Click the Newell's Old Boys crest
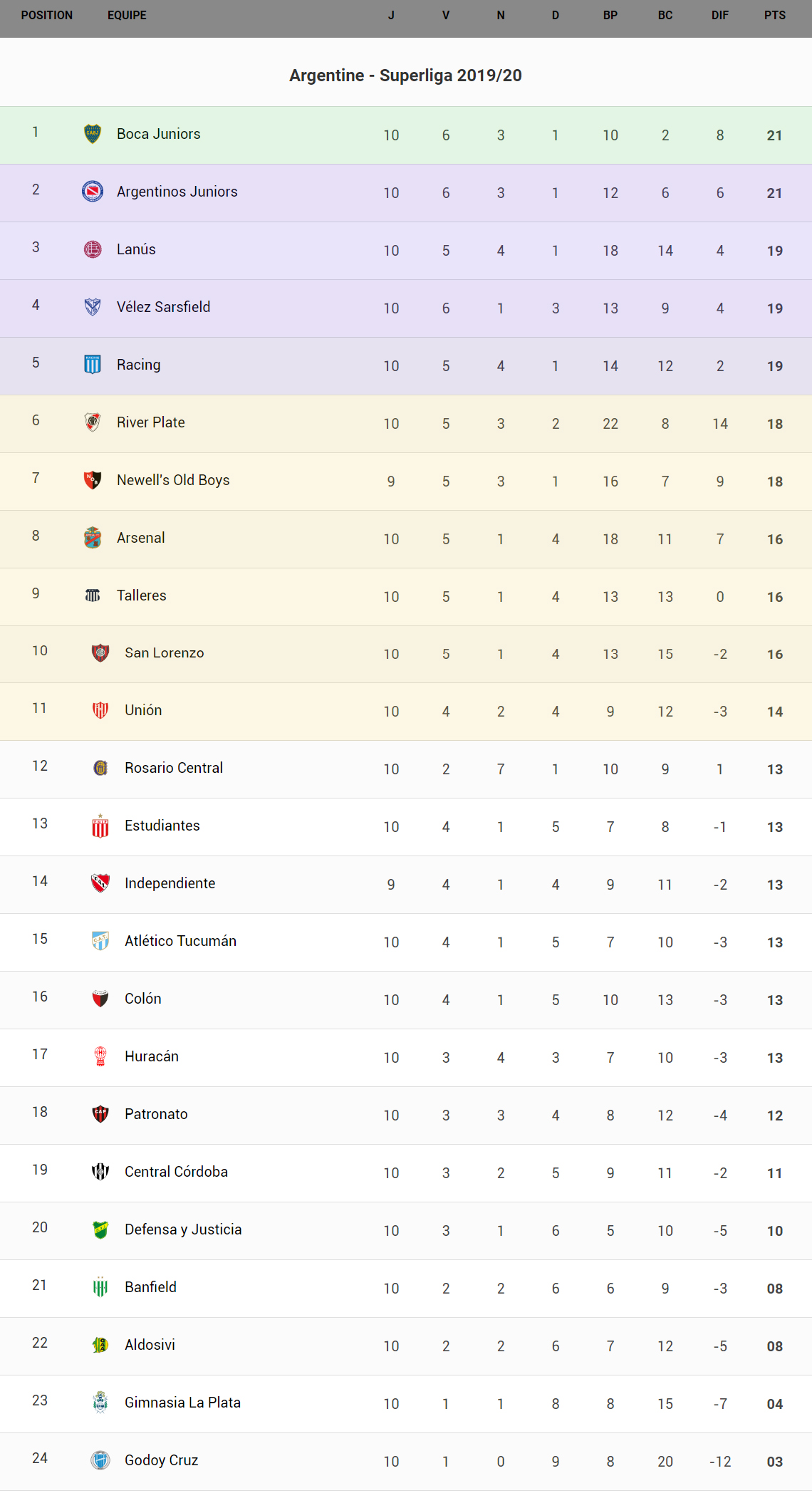Image resolution: width=812 pixels, height=1498 pixels. pyautogui.click(x=93, y=480)
